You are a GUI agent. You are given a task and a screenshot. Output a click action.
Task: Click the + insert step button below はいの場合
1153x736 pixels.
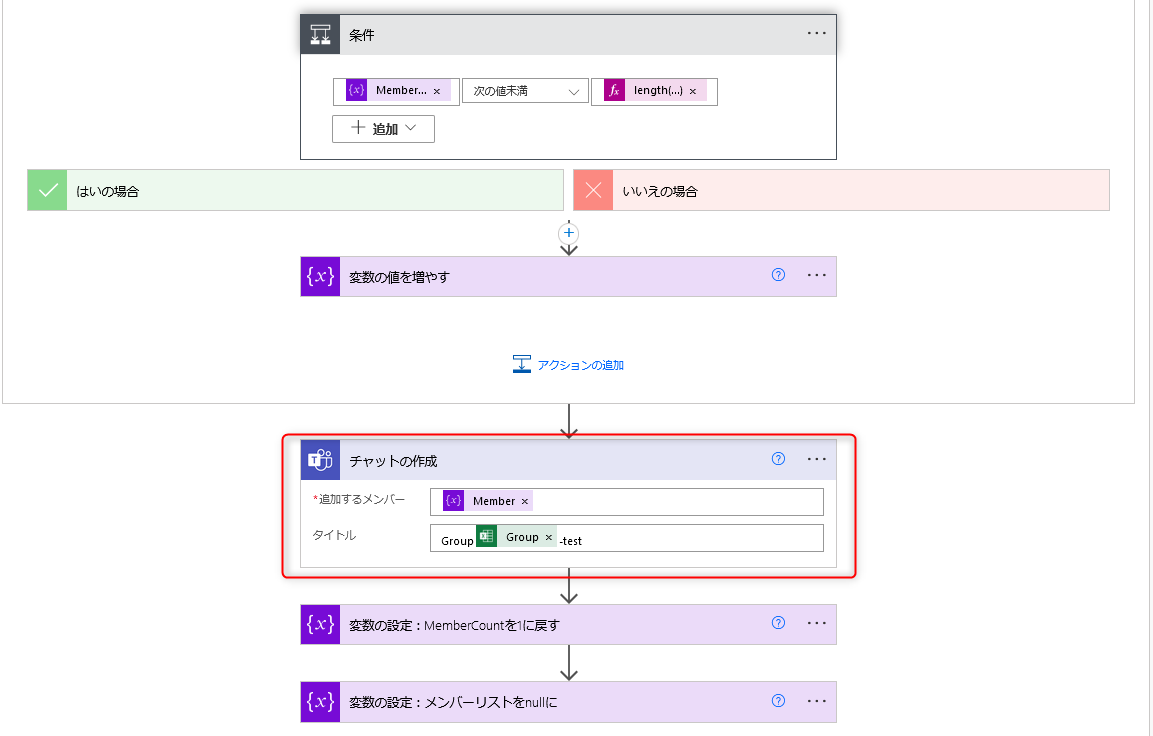pos(568,233)
